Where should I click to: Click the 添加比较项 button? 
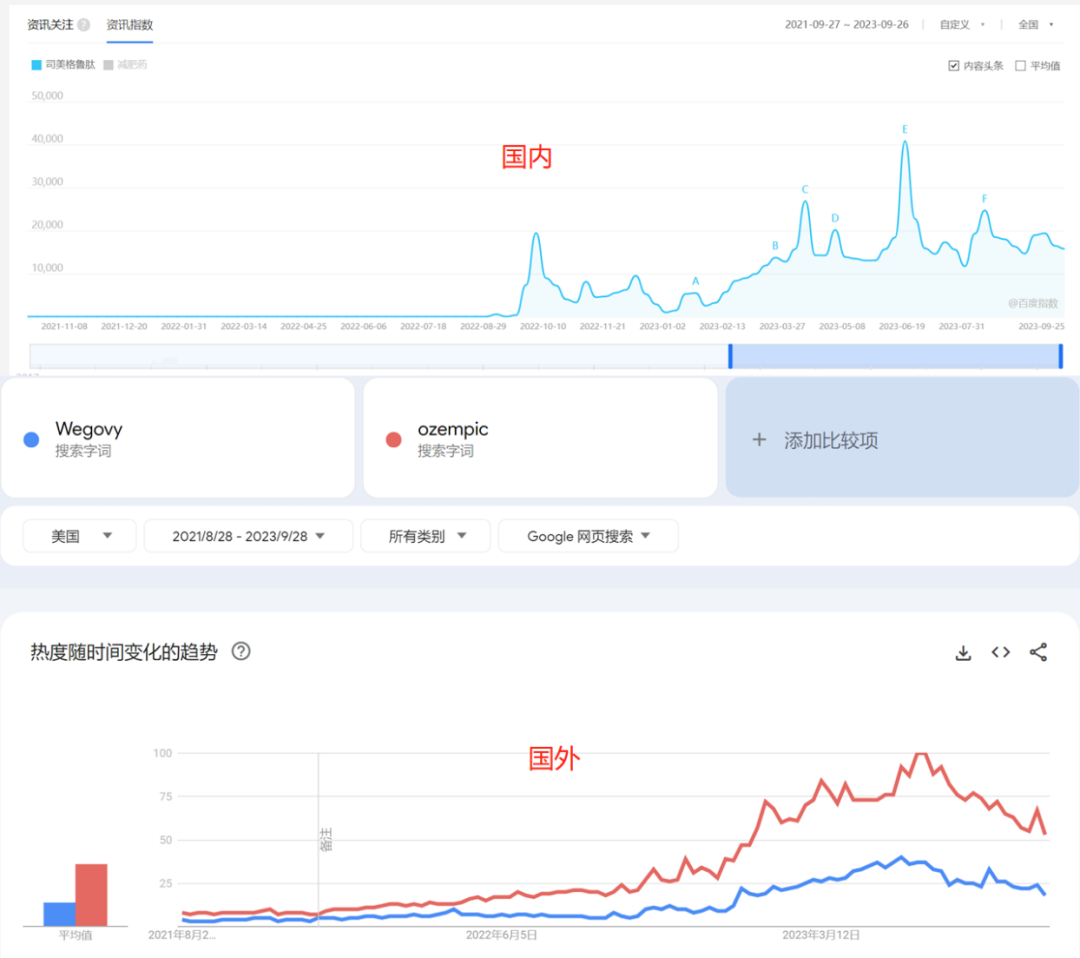click(902, 437)
